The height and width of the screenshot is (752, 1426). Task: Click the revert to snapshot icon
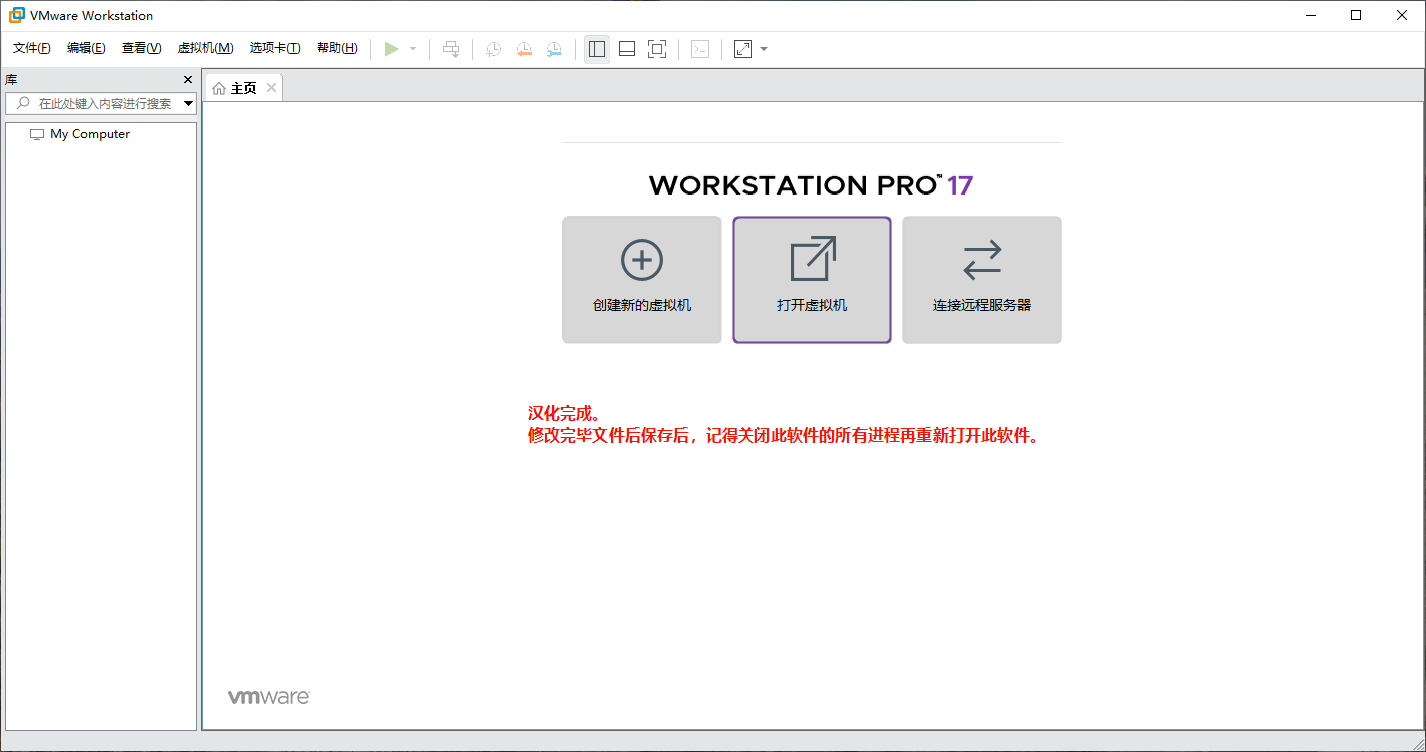tap(523, 49)
